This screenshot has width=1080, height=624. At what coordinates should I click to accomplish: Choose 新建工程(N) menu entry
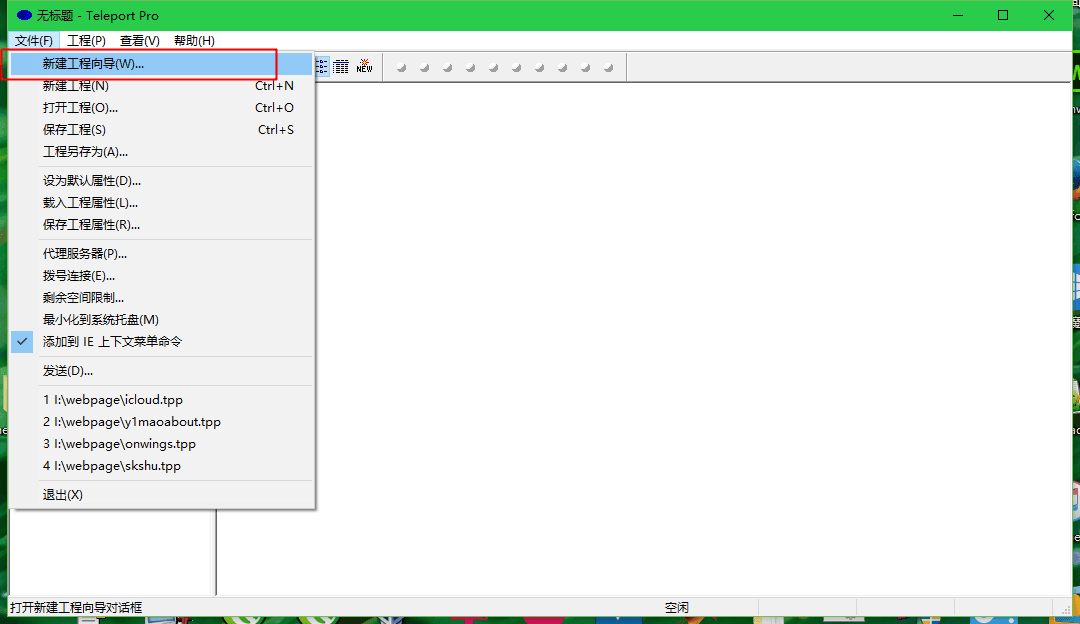pyautogui.click(x=163, y=85)
